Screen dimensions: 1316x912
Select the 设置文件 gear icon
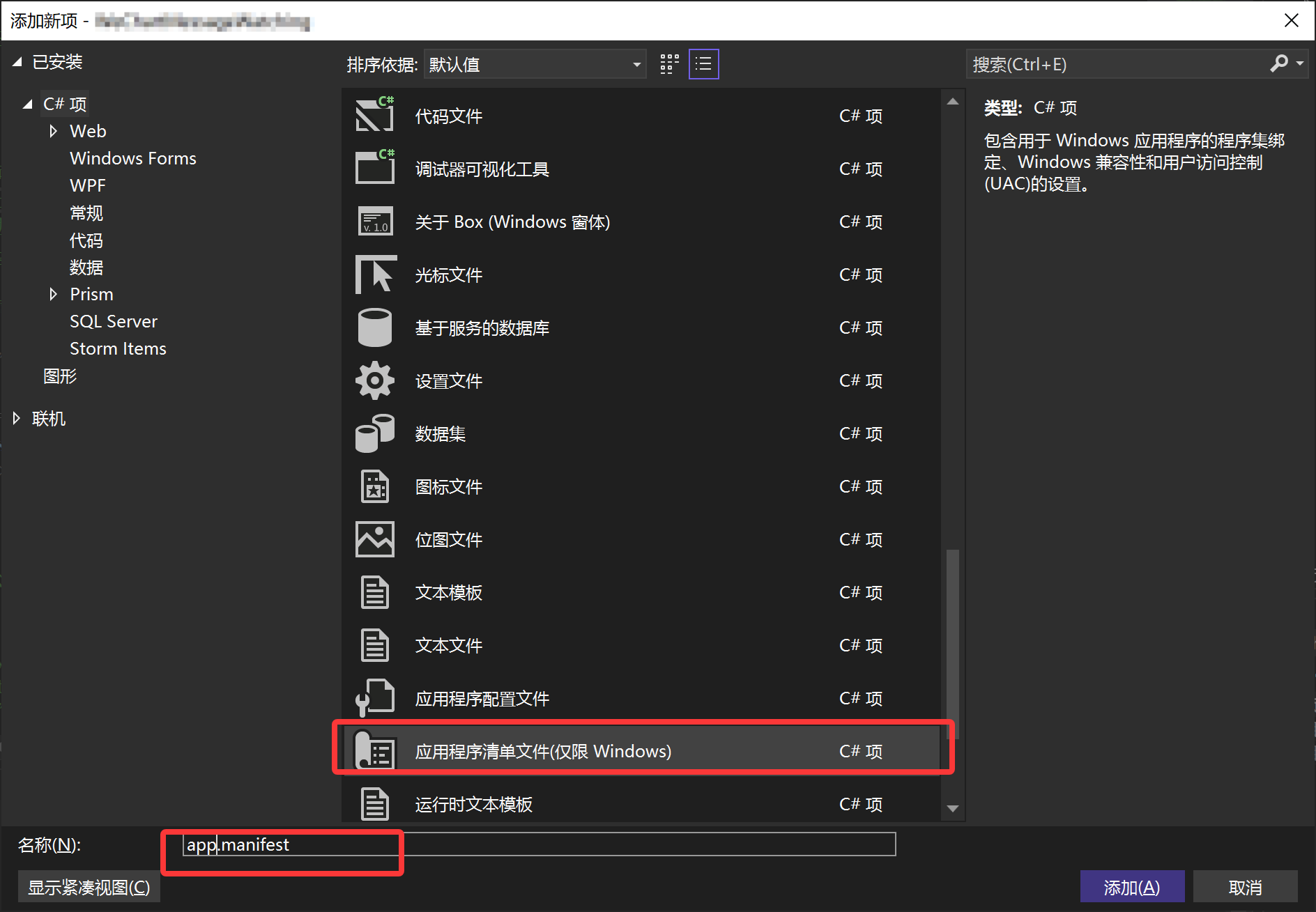(375, 380)
